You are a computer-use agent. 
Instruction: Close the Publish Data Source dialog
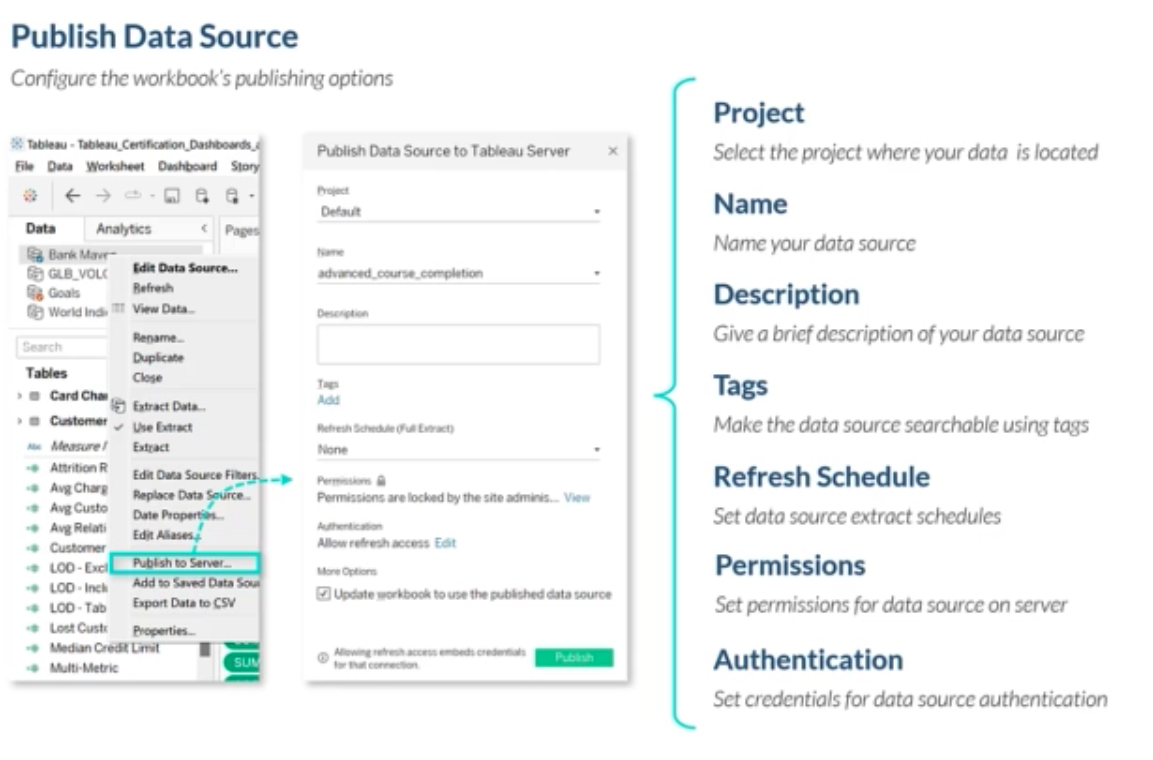point(613,151)
